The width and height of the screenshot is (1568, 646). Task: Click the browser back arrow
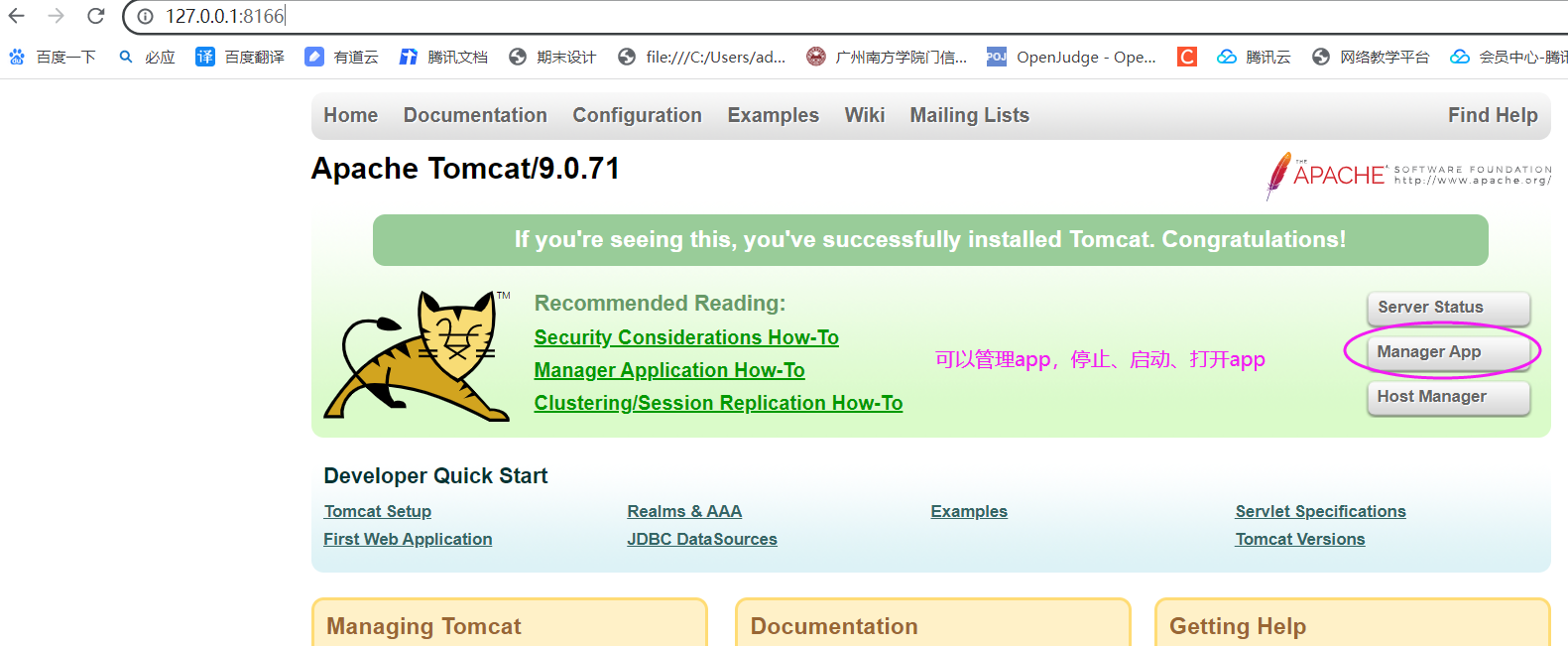pyautogui.click(x=17, y=16)
